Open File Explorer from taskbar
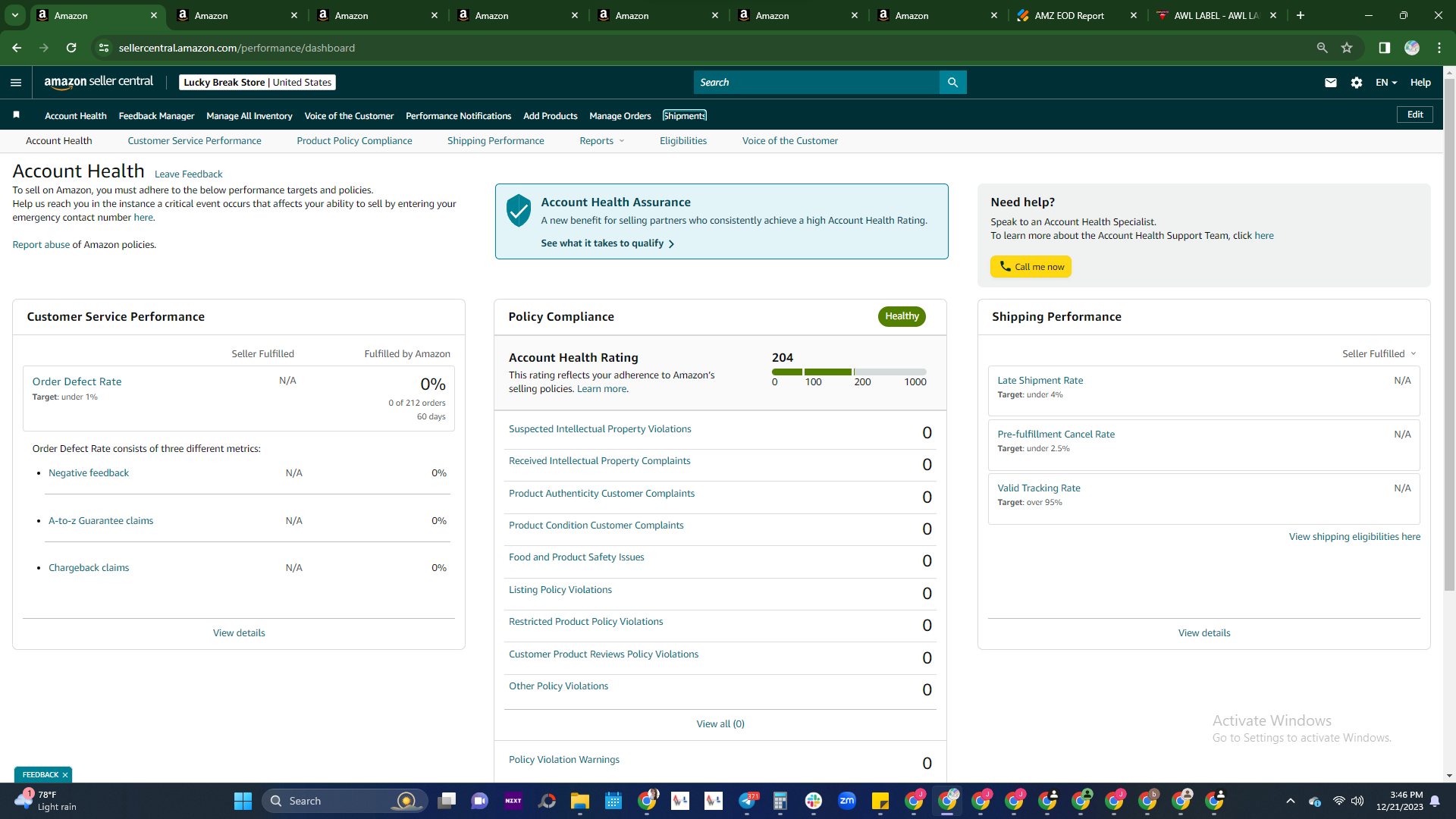Viewport: 1456px width, 819px height. click(x=580, y=801)
